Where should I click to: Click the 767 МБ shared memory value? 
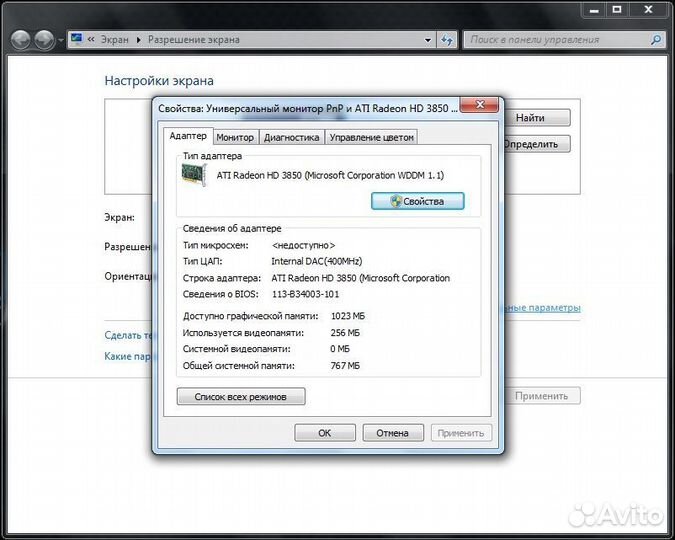point(345,366)
